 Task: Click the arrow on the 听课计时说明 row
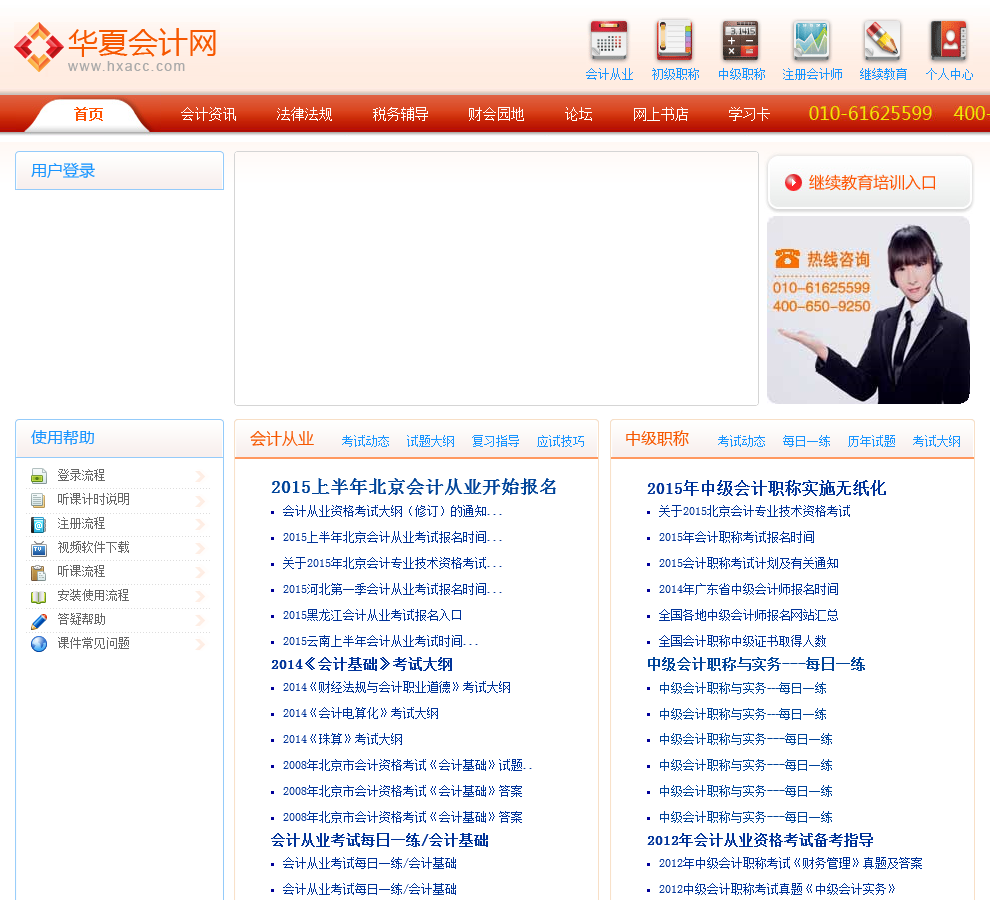(x=200, y=500)
